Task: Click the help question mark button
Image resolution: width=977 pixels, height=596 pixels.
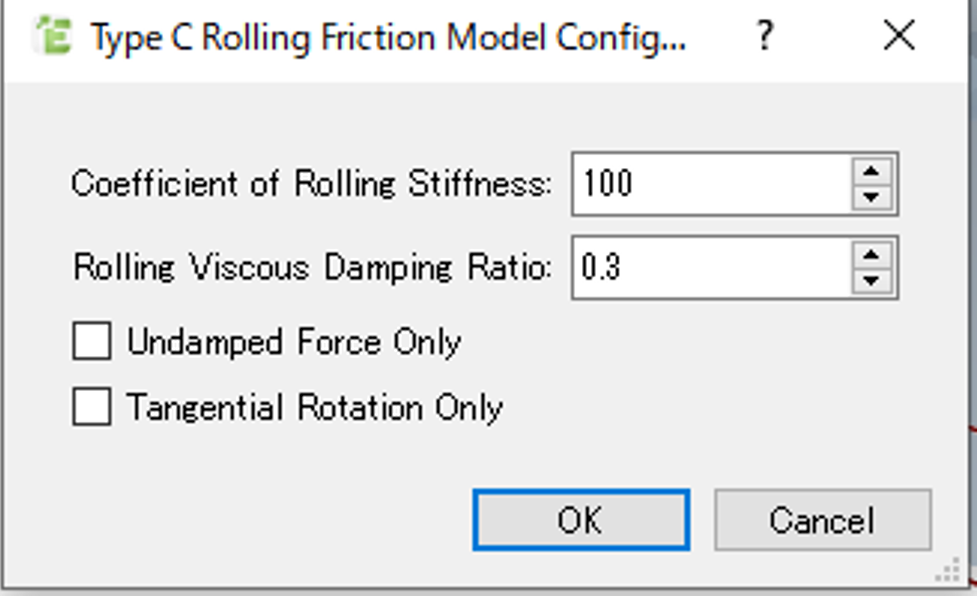Action: click(x=764, y=36)
